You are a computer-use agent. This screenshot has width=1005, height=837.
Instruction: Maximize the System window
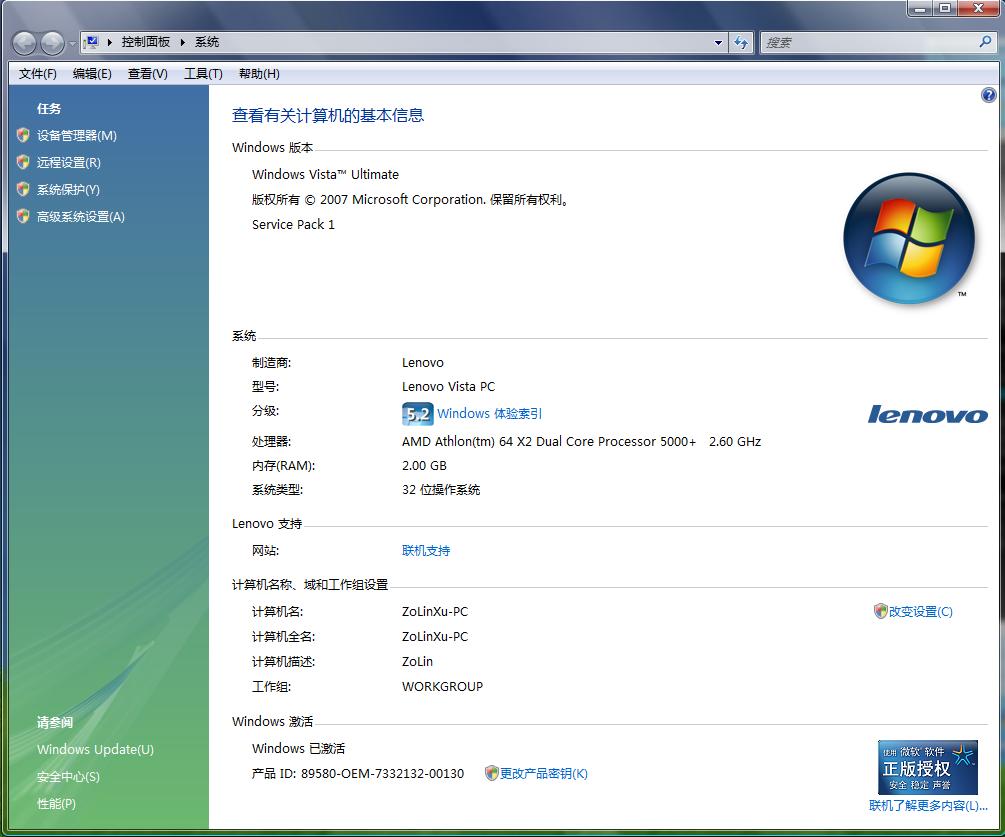coord(945,8)
